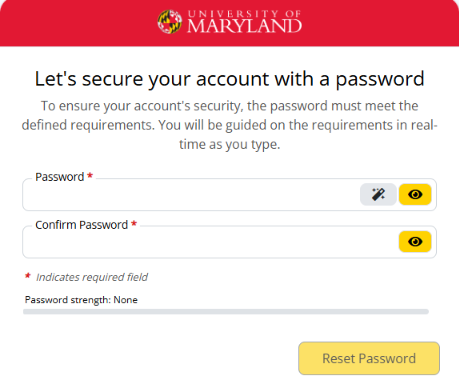Click the red asterisk beside Password label

click(90, 175)
